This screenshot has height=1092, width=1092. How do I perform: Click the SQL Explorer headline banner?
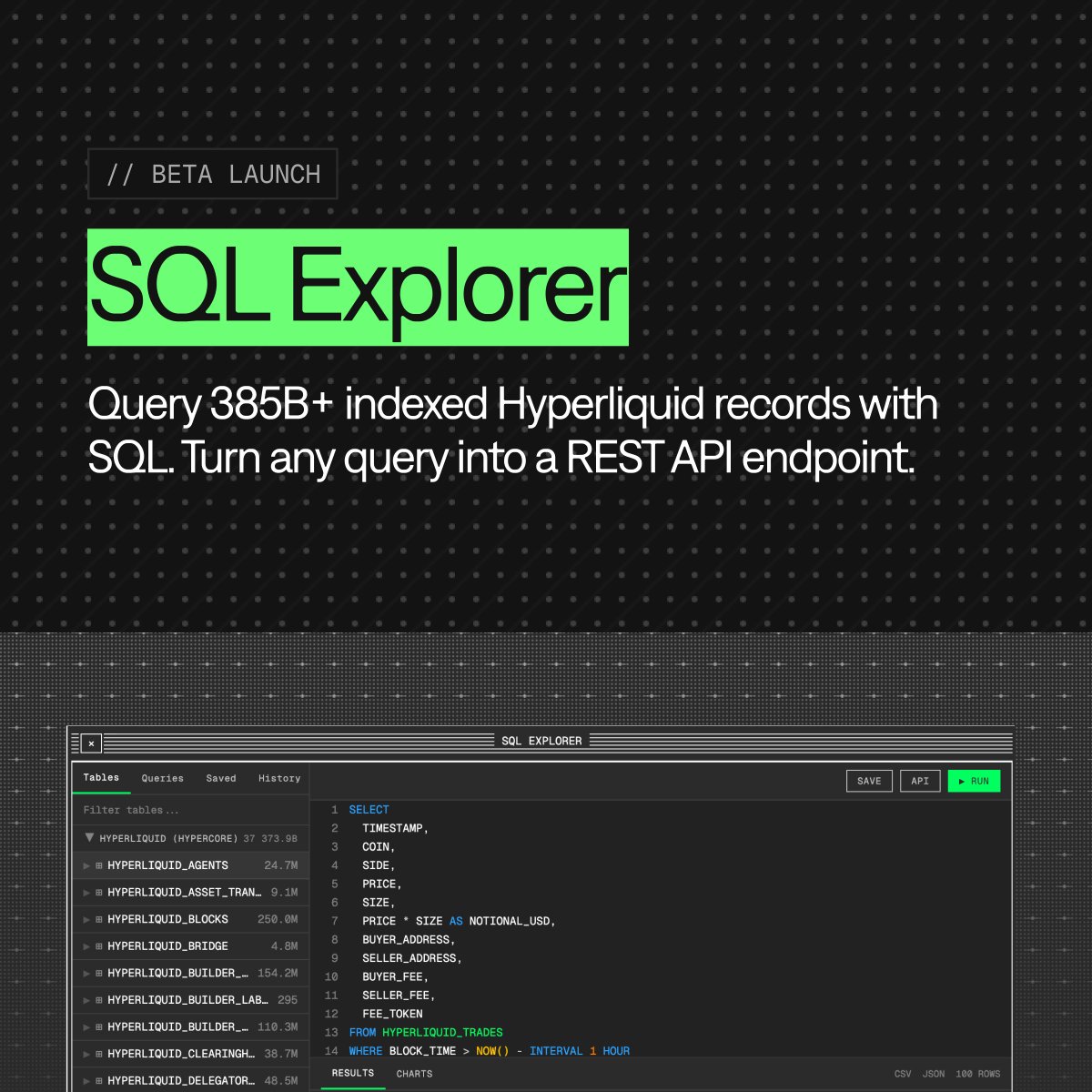tap(358, 287)
